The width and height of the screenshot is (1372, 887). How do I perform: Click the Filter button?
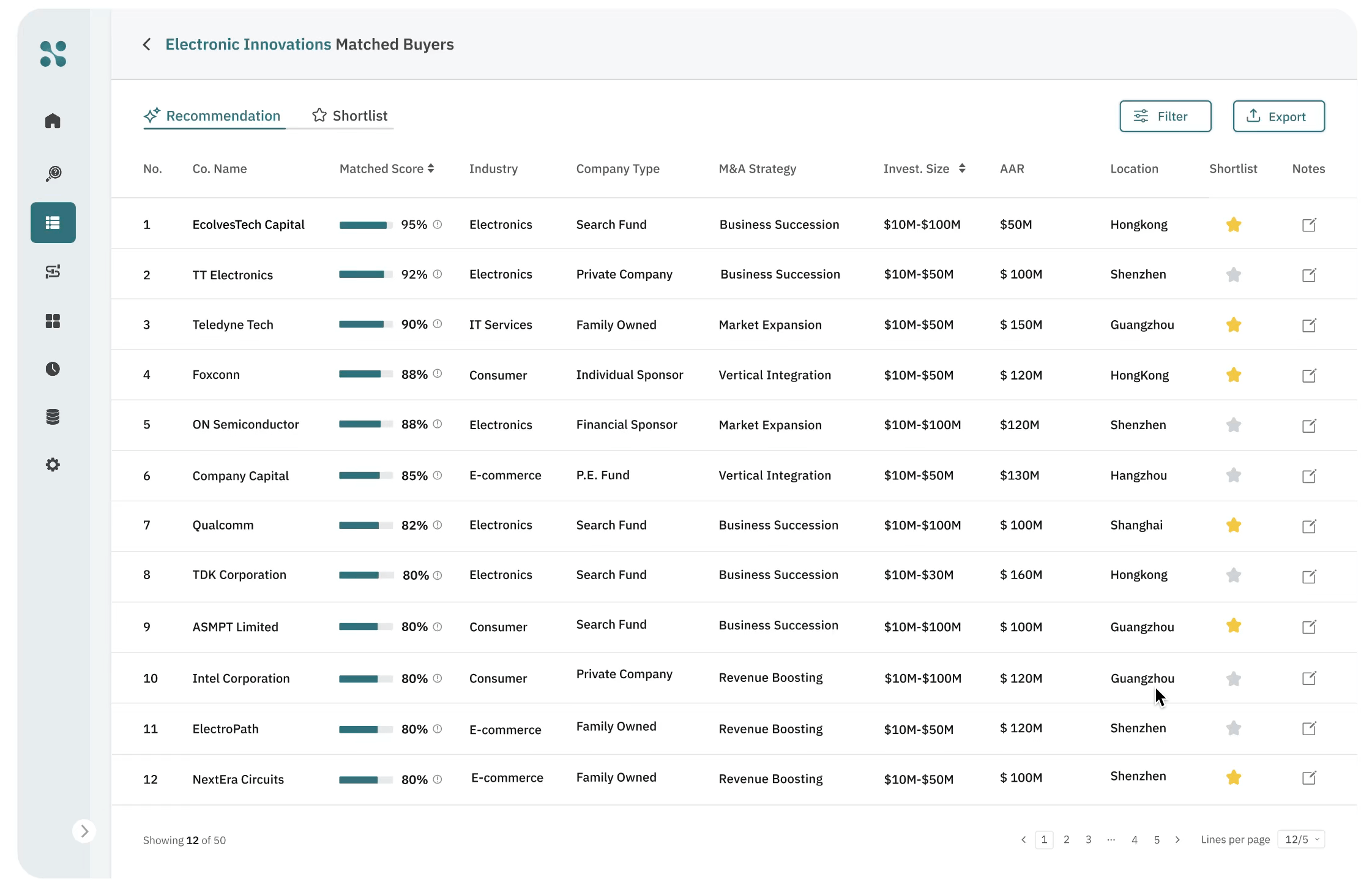pyautogui.click(x=1165, y=116)
